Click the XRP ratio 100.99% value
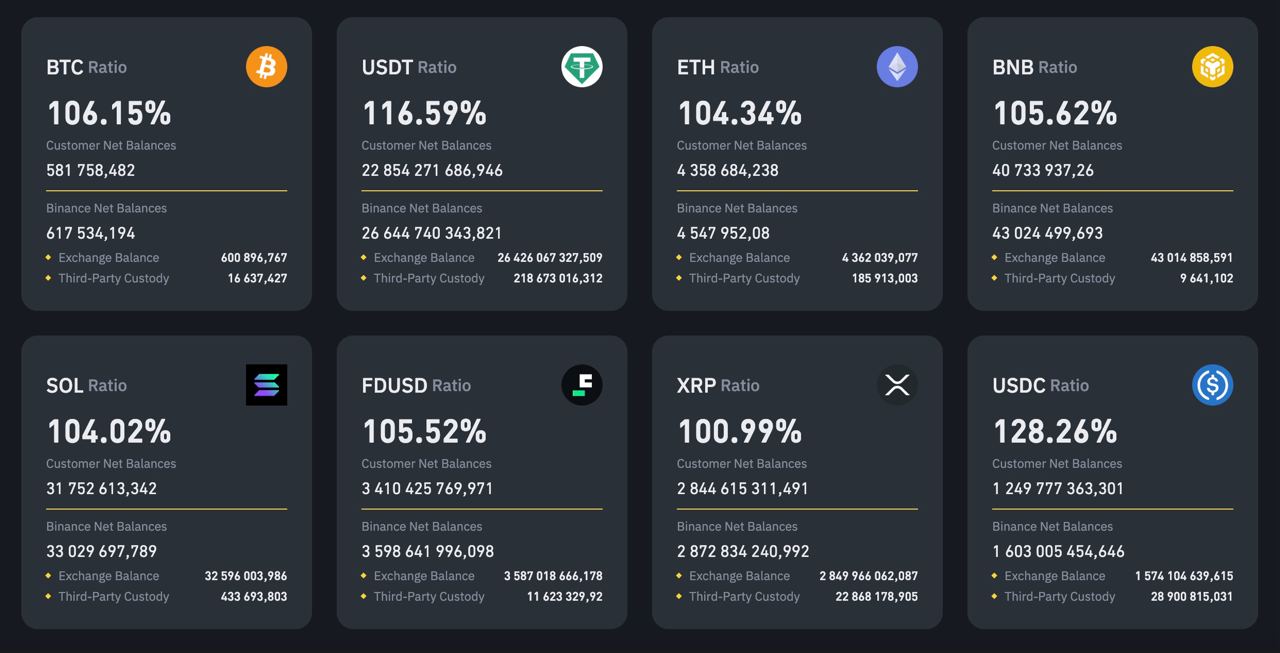 [x=739, y=431]
